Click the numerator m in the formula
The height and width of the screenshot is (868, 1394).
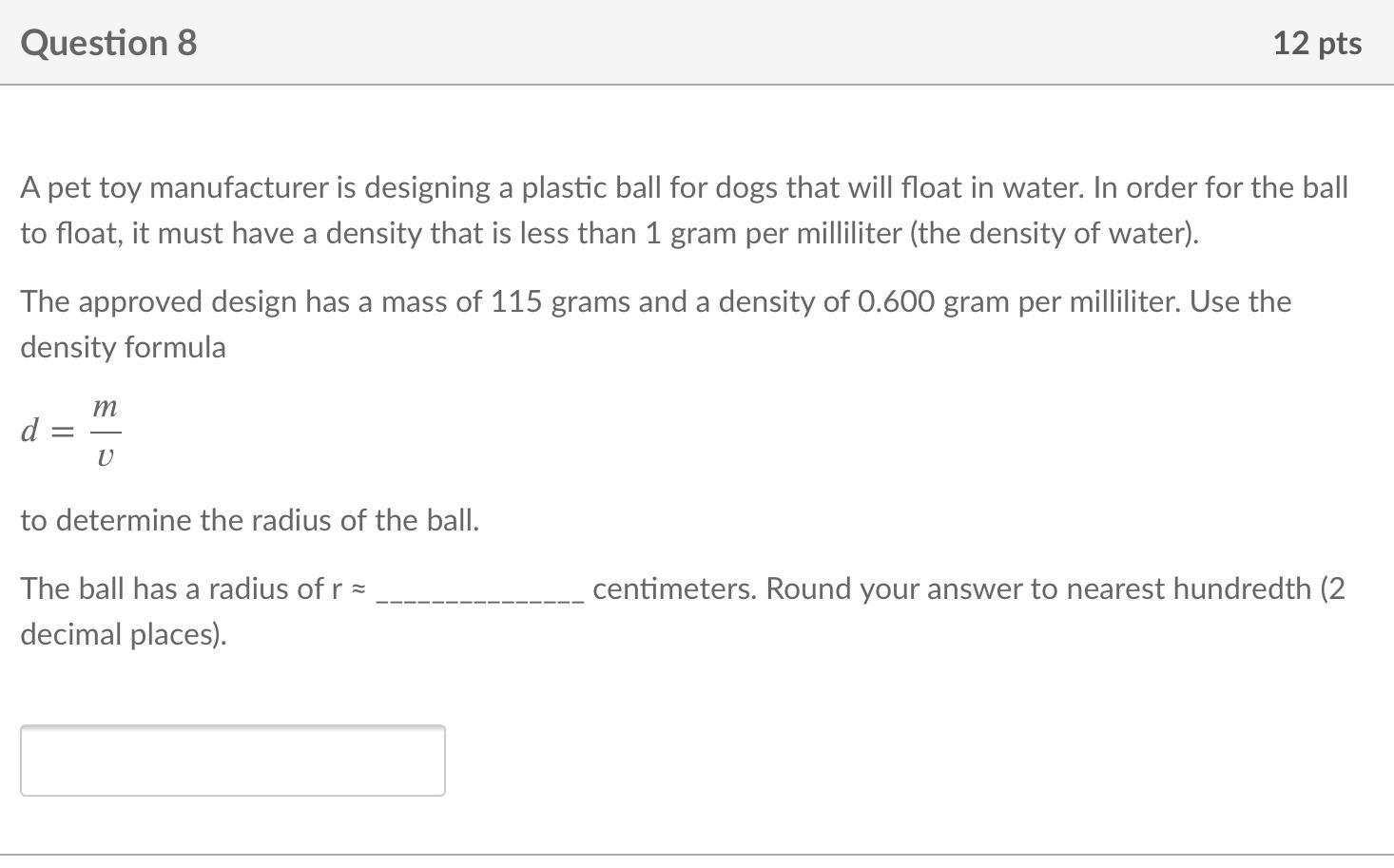click(106, 408)
